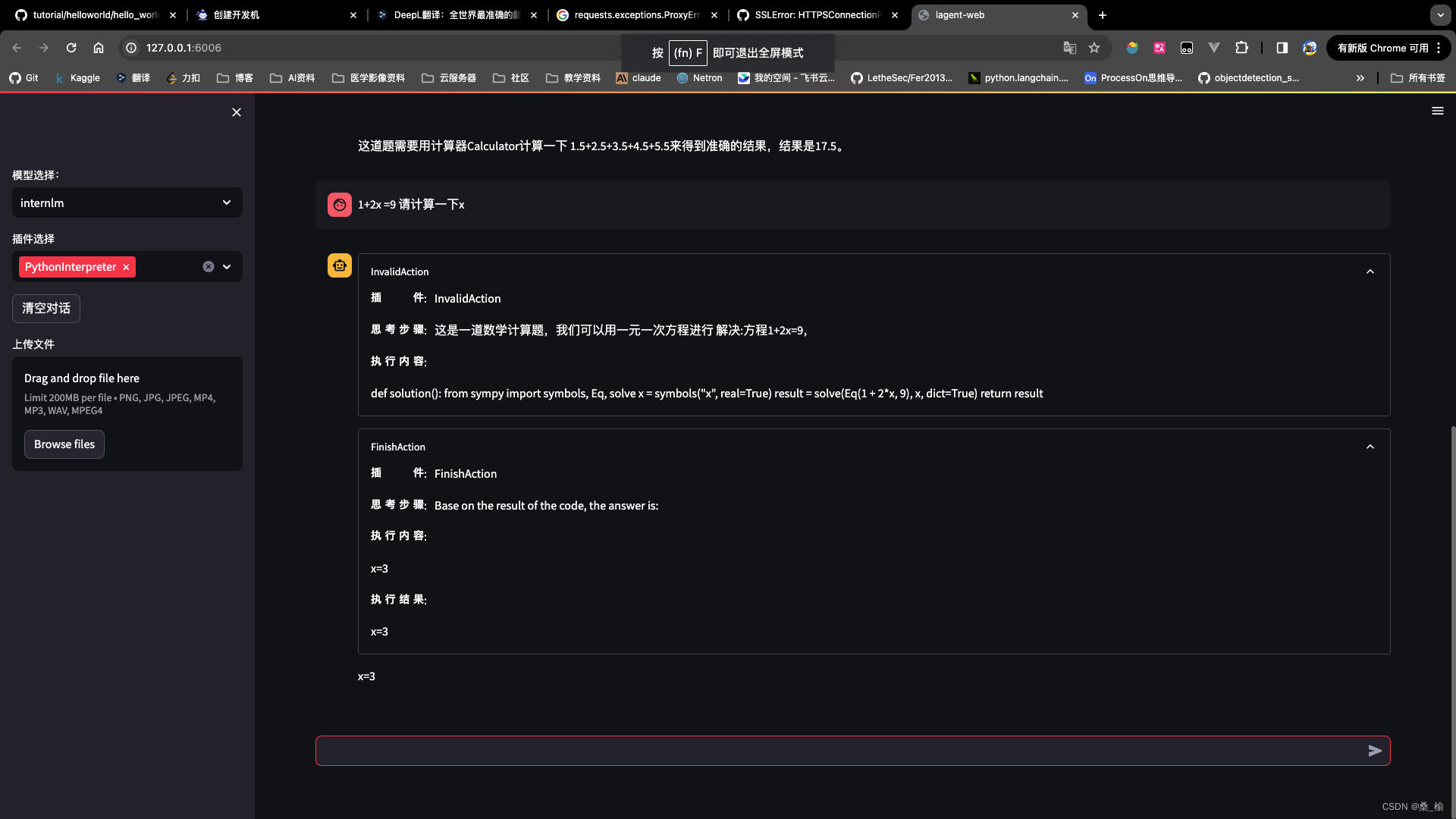
Task: Click Browse files to upload
Action: (x=64, y=444)
